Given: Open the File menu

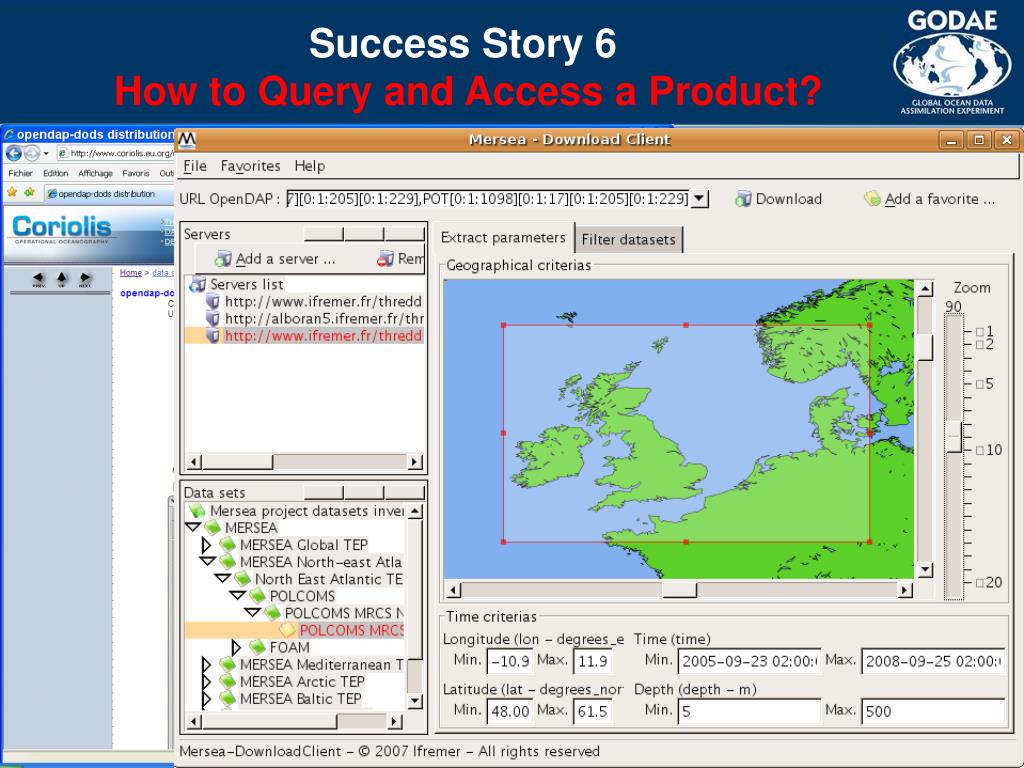Looking at the screenshot, I should click(x=195, y=166).
